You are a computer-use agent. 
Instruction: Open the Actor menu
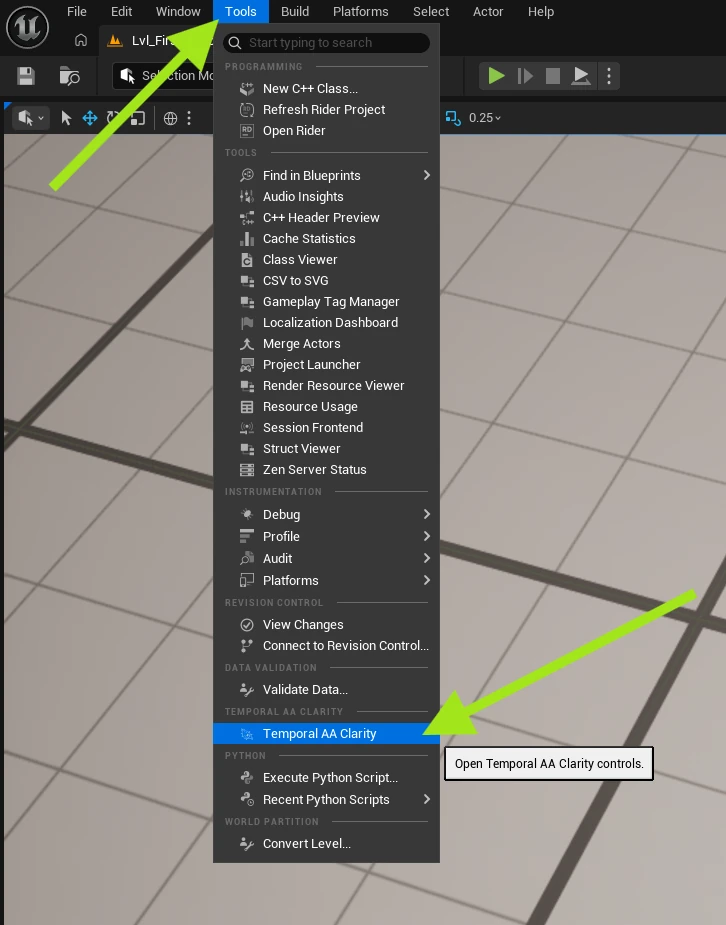click(488, 12)
